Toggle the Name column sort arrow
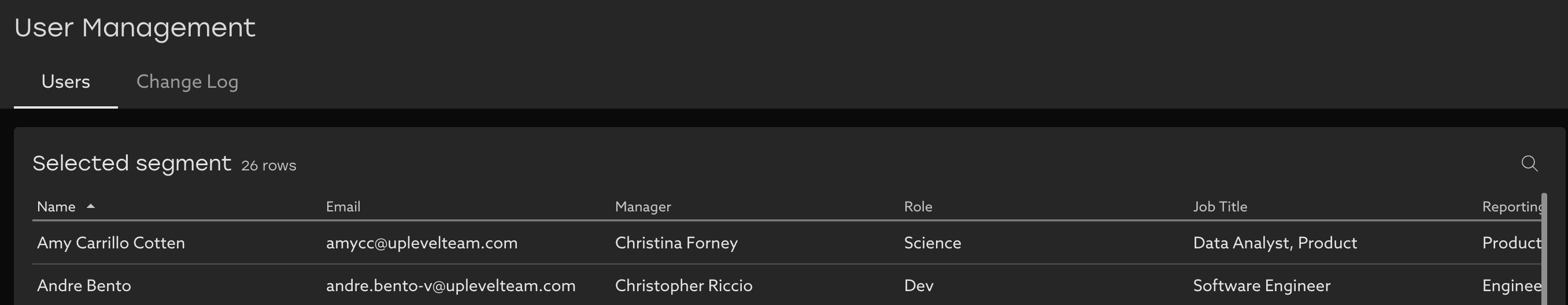This screenshot has height=305, width=1568. (x=91, y=207)
